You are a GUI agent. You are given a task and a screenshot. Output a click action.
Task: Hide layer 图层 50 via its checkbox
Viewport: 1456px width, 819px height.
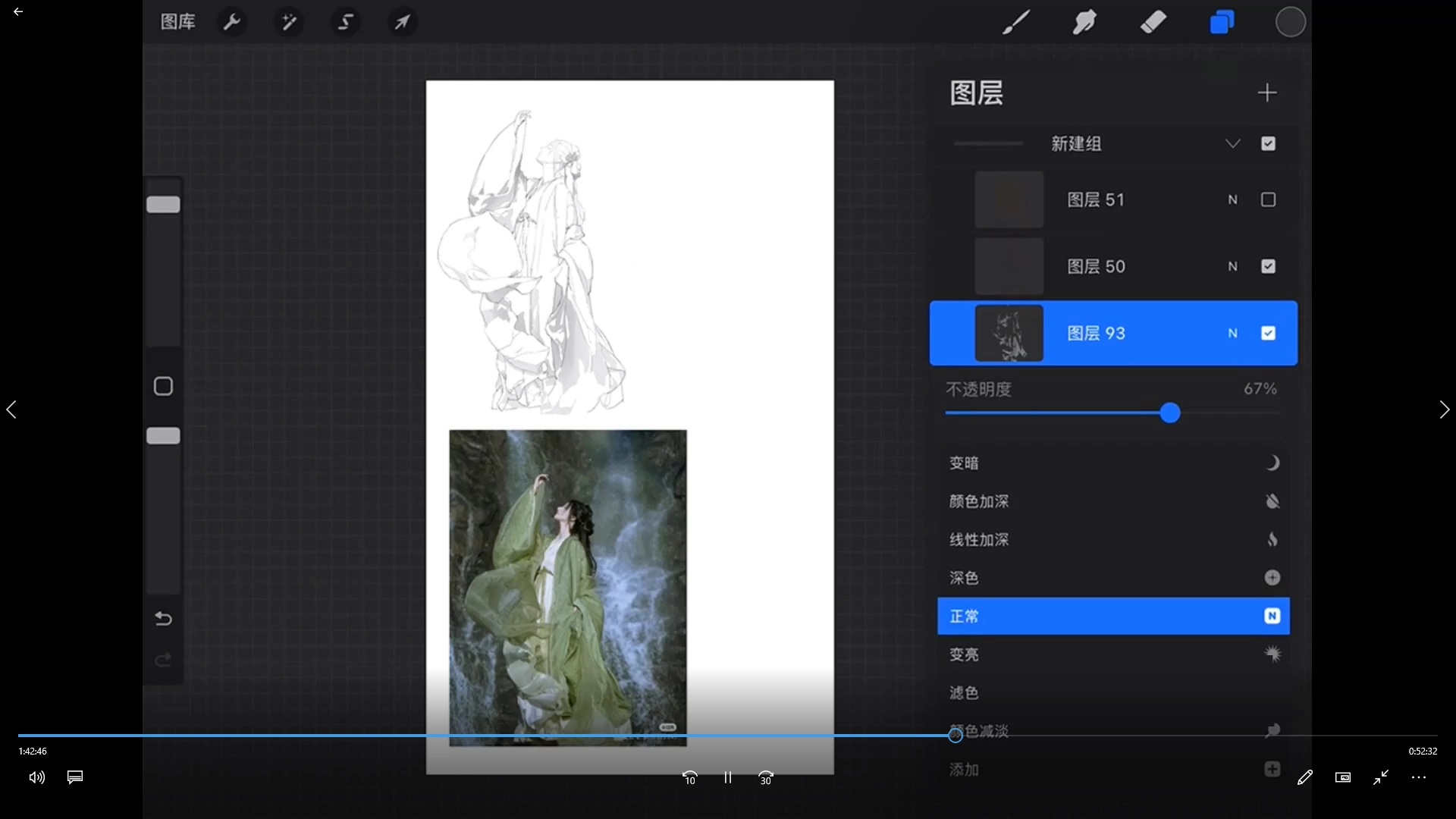(x=1268, y=266)
